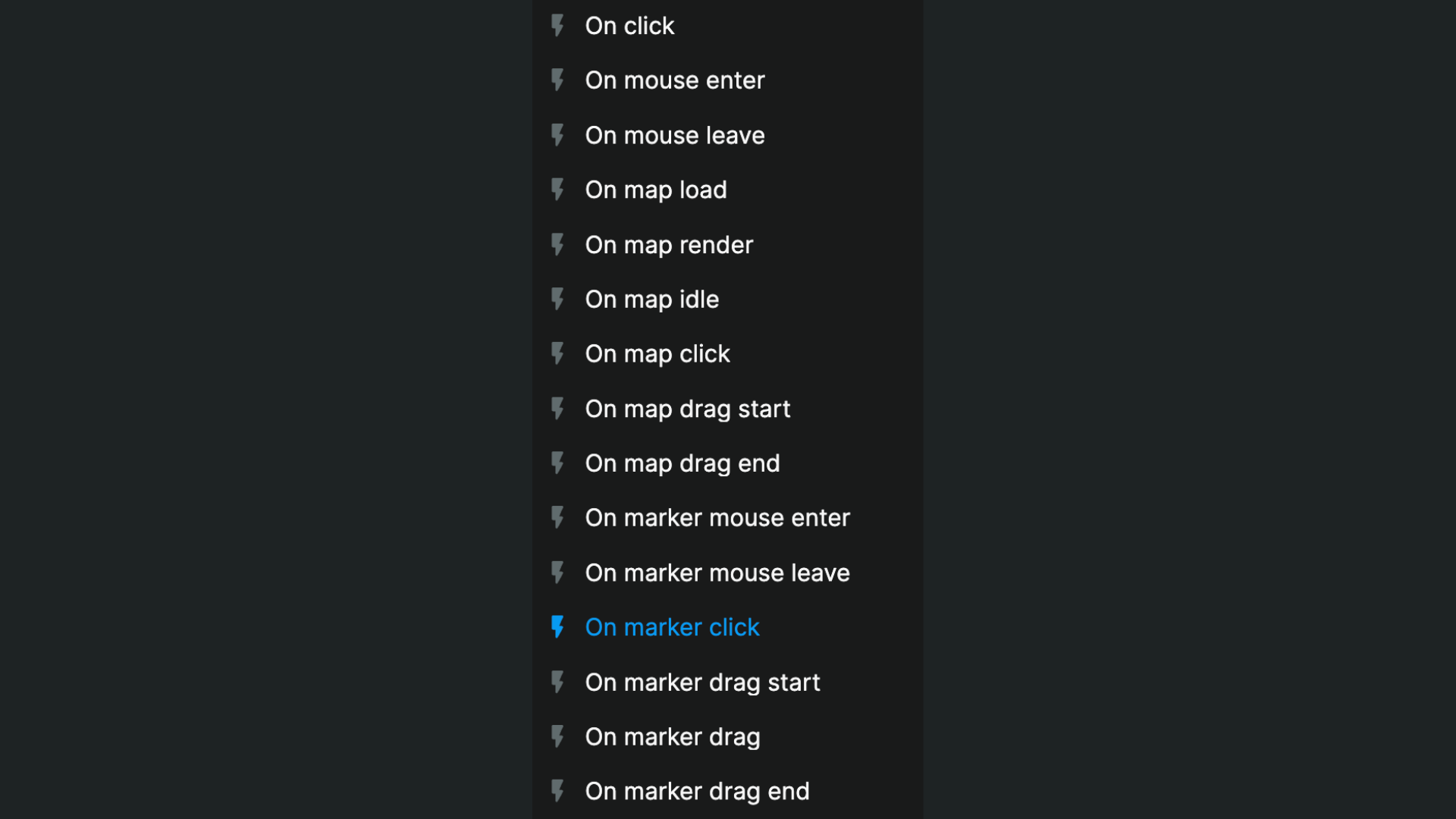This screenshot has width=1456, height=819.
Task: Click the lightning icon beside On marker drag start
Action: 557,682
